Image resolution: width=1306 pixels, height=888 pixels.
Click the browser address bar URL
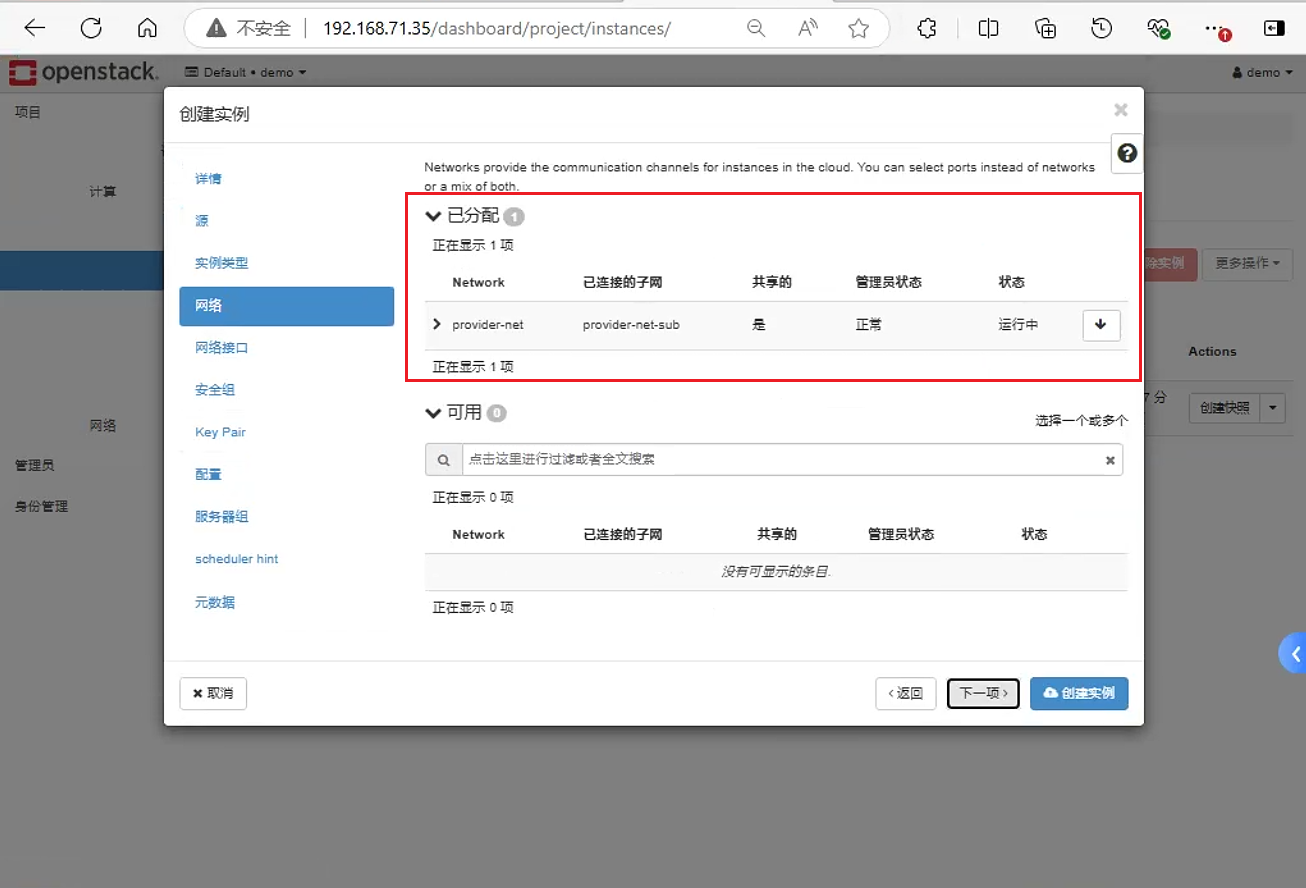pyautogui.click(x=497, y=28)
